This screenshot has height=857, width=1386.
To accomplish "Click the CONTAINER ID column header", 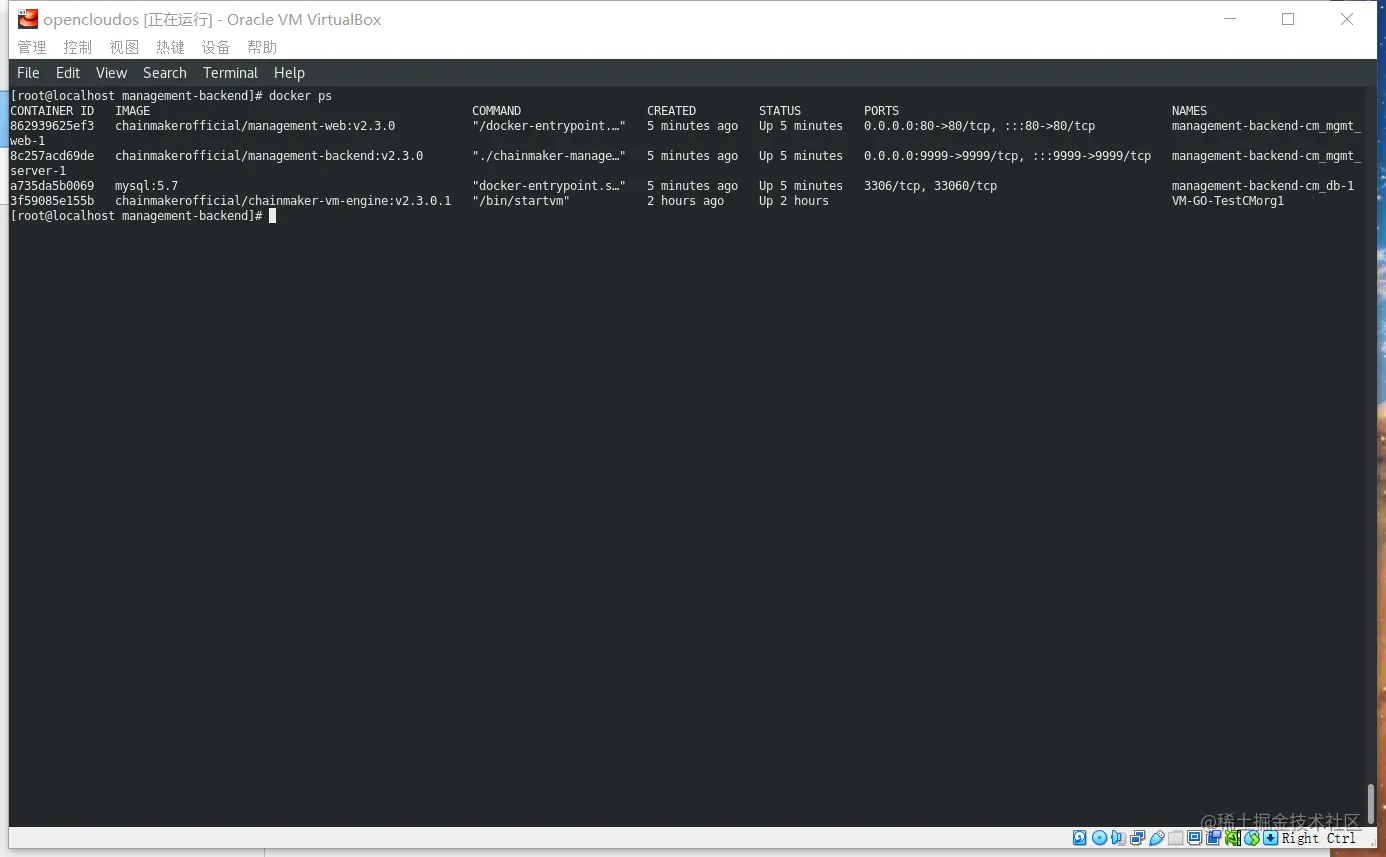I will point(52,111).
